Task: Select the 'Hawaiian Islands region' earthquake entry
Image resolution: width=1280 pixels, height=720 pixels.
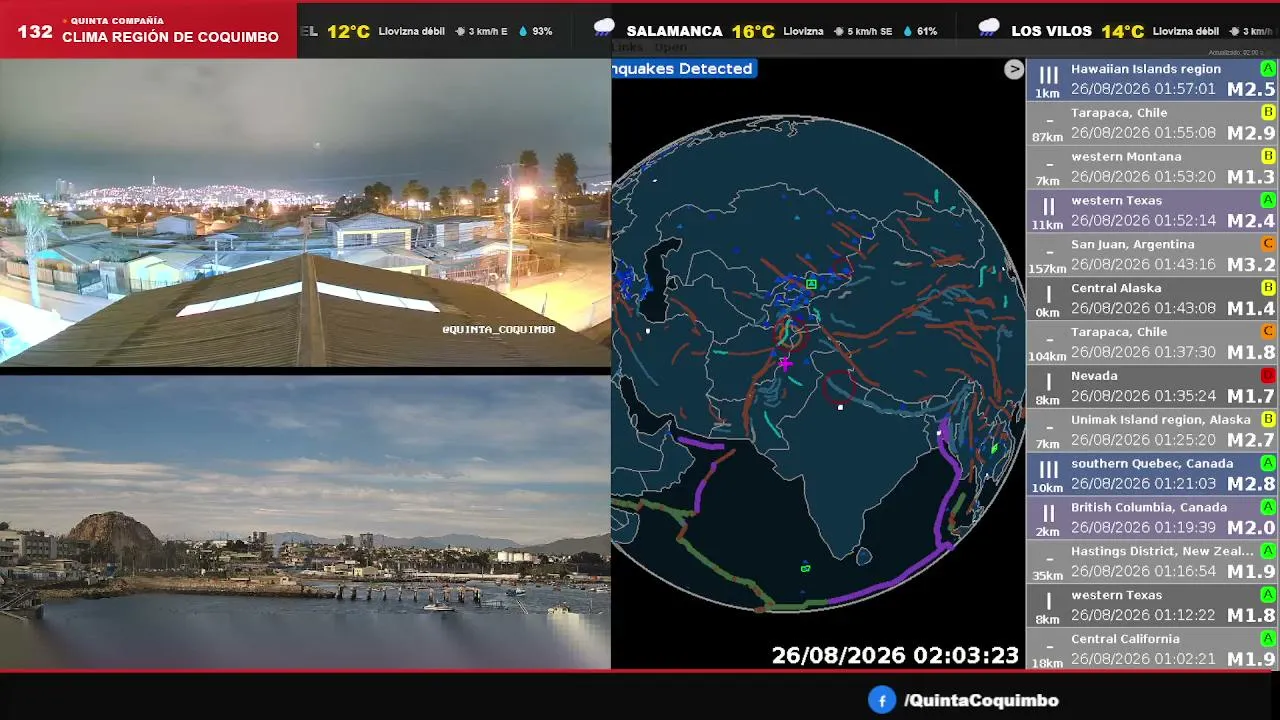Action: [x=1153, y=79]
